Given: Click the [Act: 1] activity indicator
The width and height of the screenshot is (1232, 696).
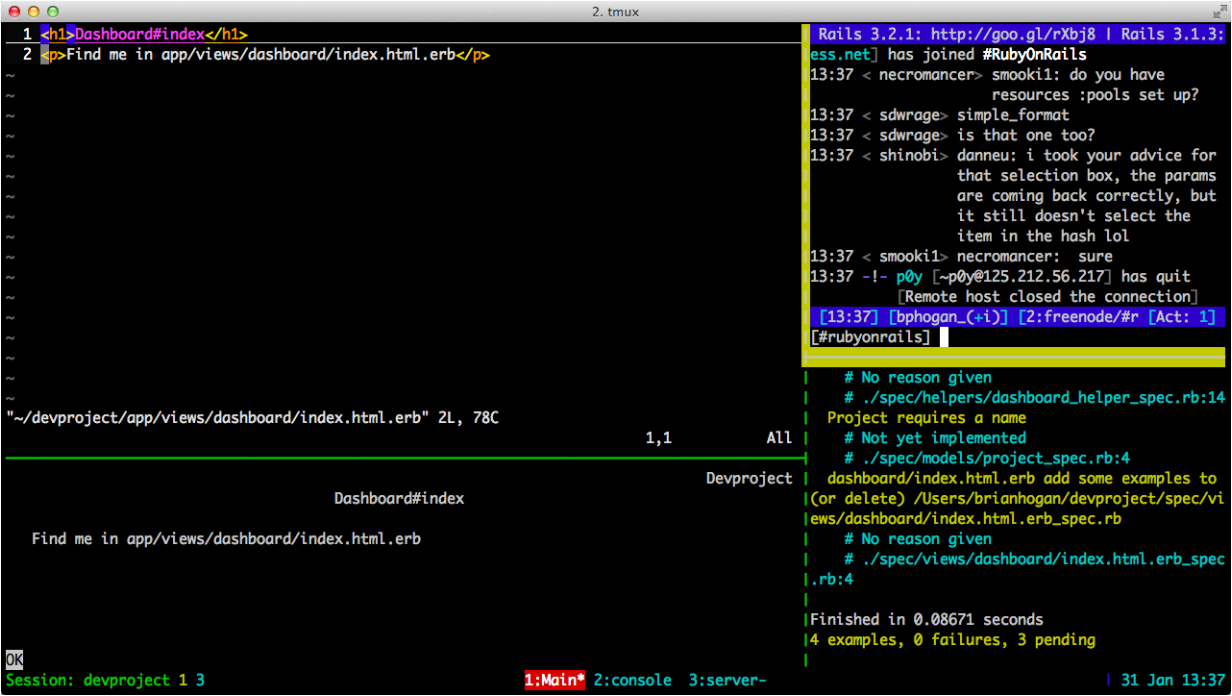Looking at the screenshot, I should point(1183,317).
